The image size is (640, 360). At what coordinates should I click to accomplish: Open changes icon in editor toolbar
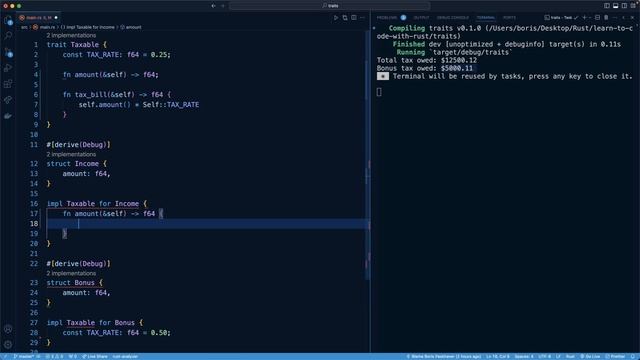345,18
